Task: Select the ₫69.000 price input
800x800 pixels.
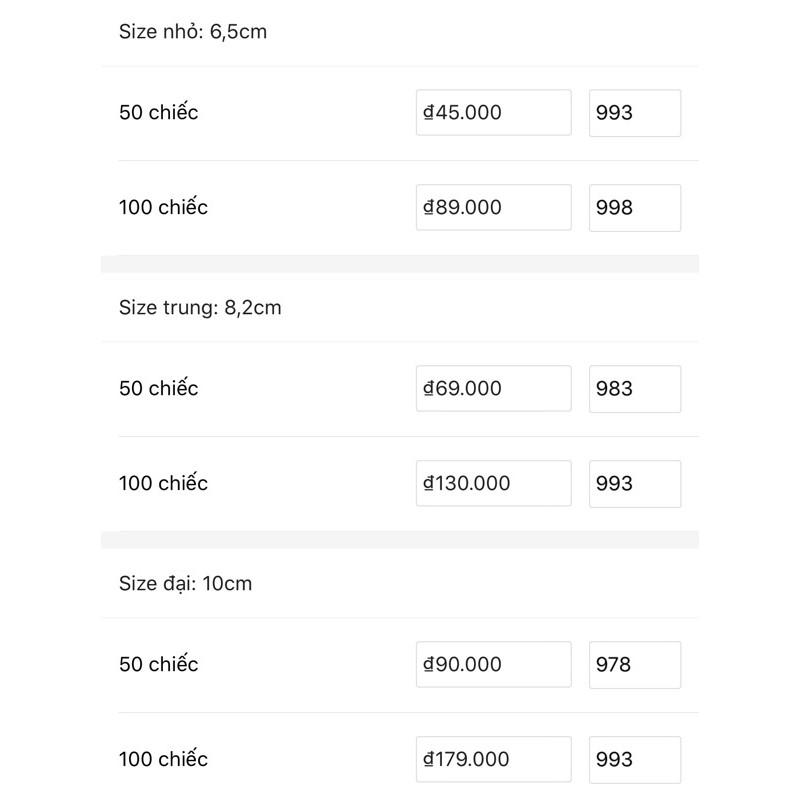Action: pos(493,388)
